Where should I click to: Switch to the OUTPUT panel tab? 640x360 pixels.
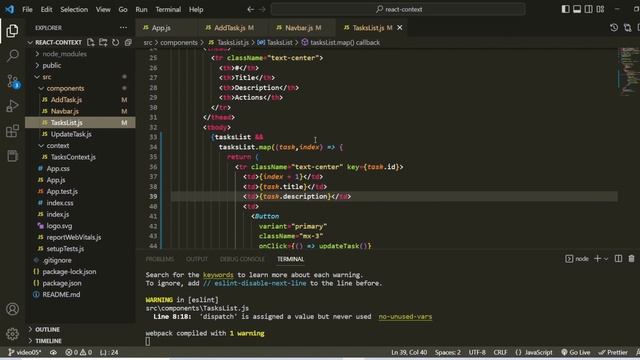pos(197,259)
